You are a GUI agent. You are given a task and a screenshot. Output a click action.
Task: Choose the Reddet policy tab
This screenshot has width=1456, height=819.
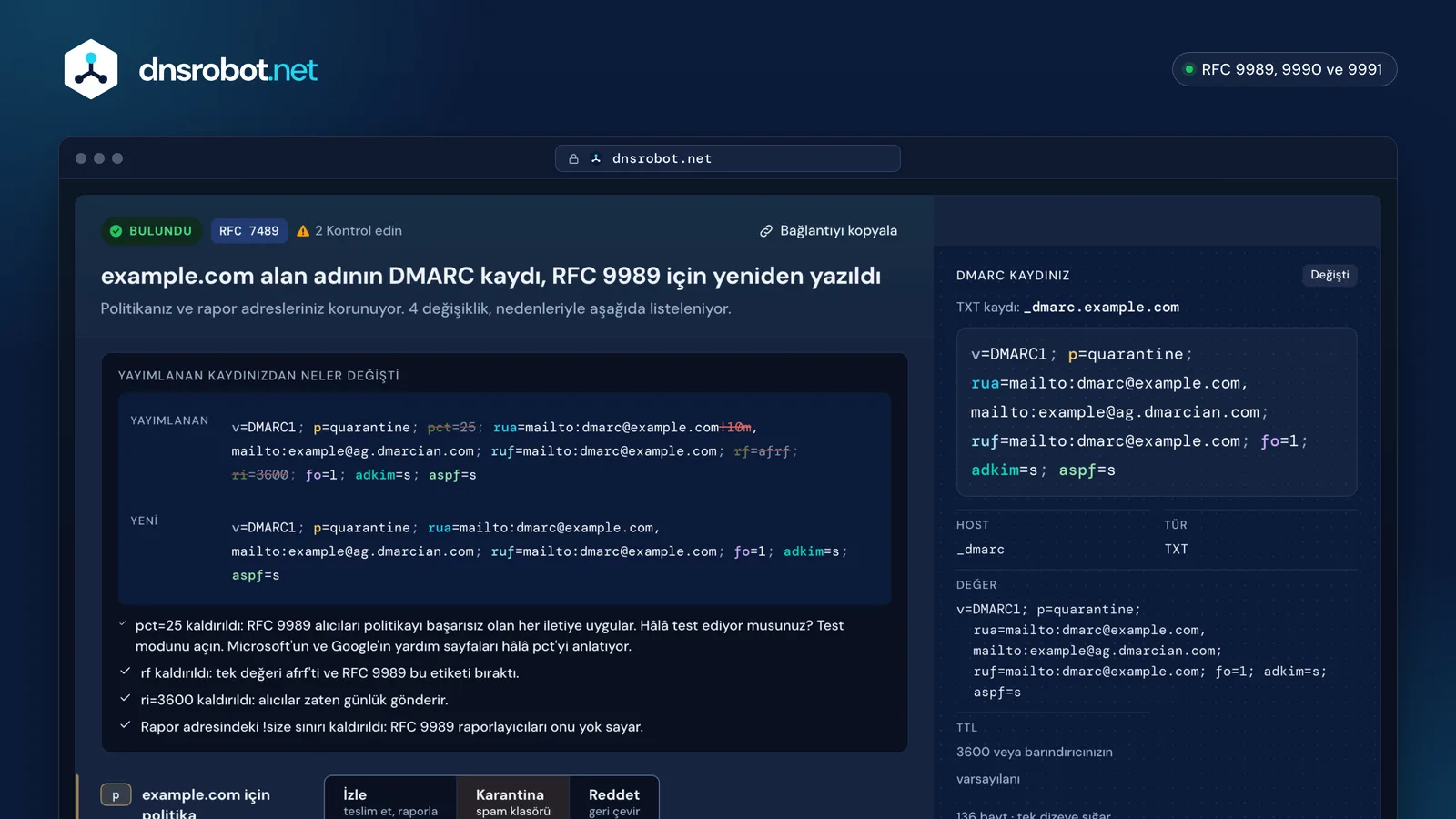pos(614,800)
